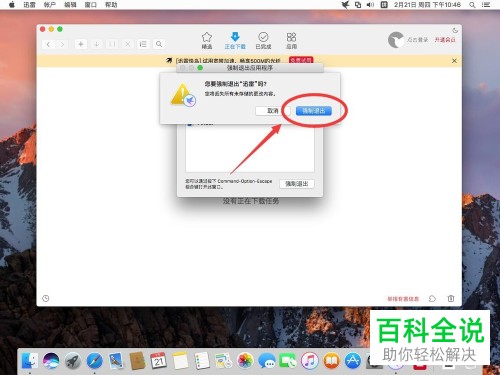
Task: Open the 帮助 menu
Action: 111,5
